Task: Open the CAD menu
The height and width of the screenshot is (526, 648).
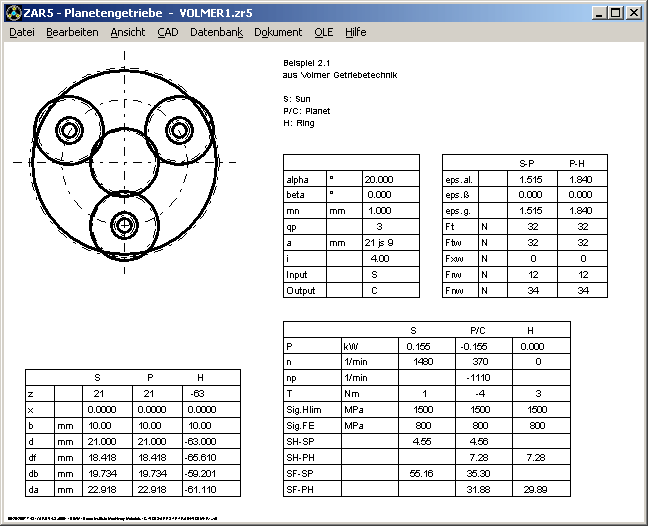Action: (x=167, y=32)
